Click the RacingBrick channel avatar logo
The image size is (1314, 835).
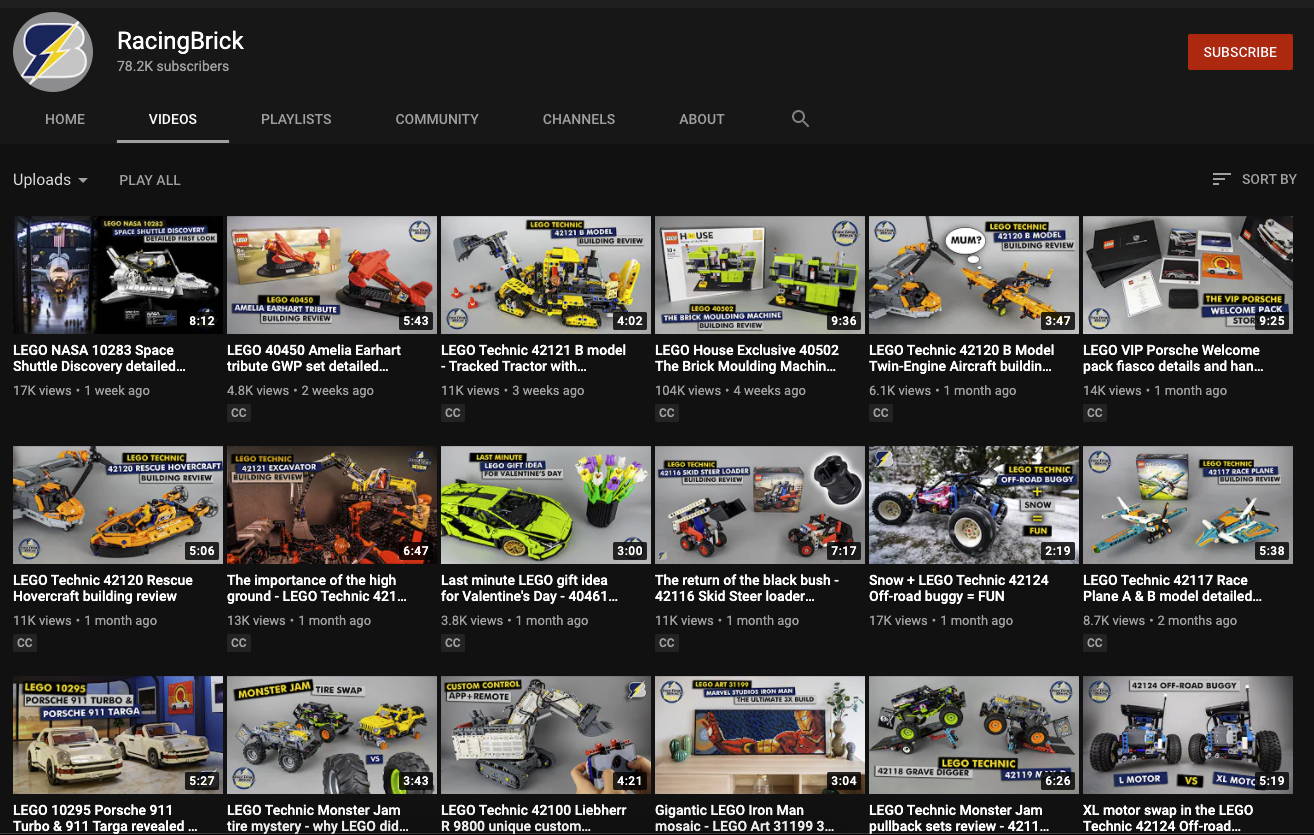[x=53, y=52]
